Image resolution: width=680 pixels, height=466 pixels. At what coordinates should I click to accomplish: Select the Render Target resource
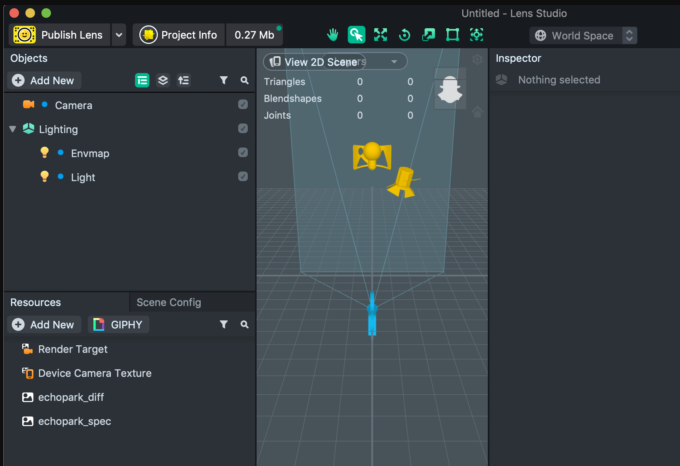pyautogui.click(x=130, y=349)
